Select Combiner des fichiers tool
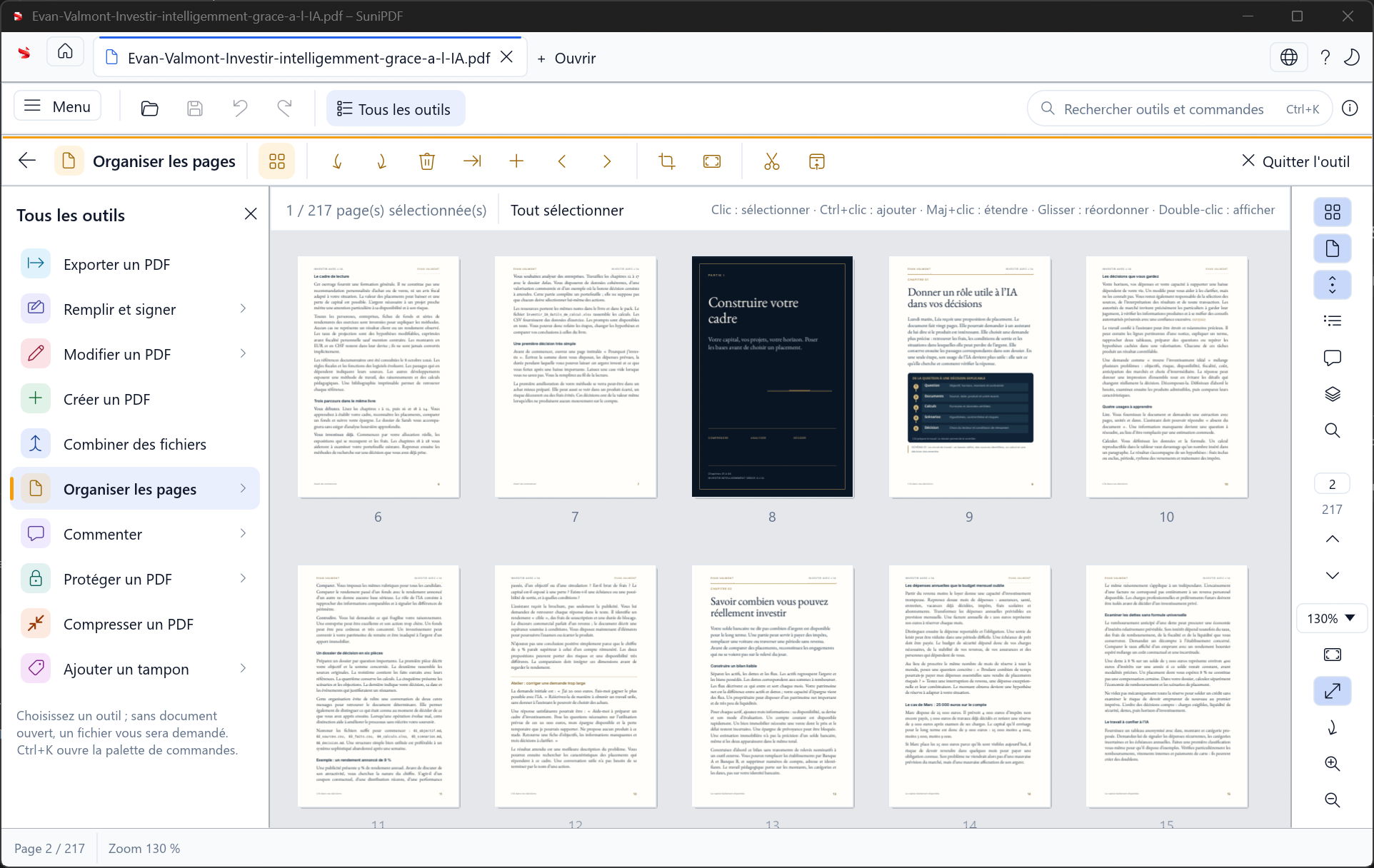The image size is (1374, 868). click(135, 444)
